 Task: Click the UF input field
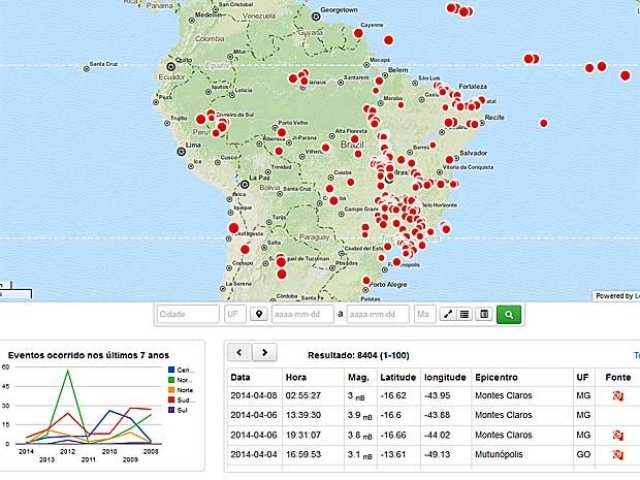(235, 314)
